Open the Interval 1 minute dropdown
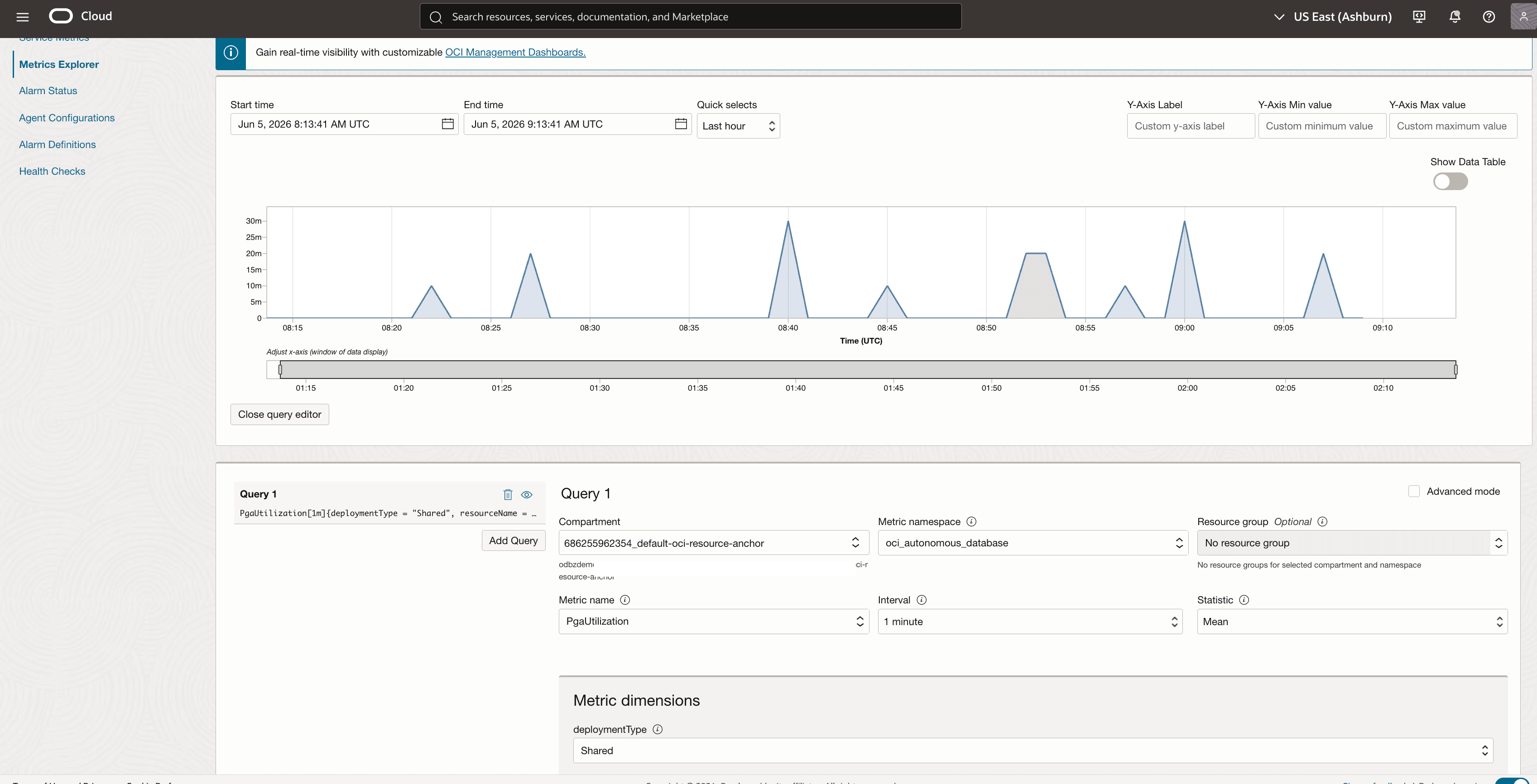Screen dimensions: 1537x784 point(1030,621)
